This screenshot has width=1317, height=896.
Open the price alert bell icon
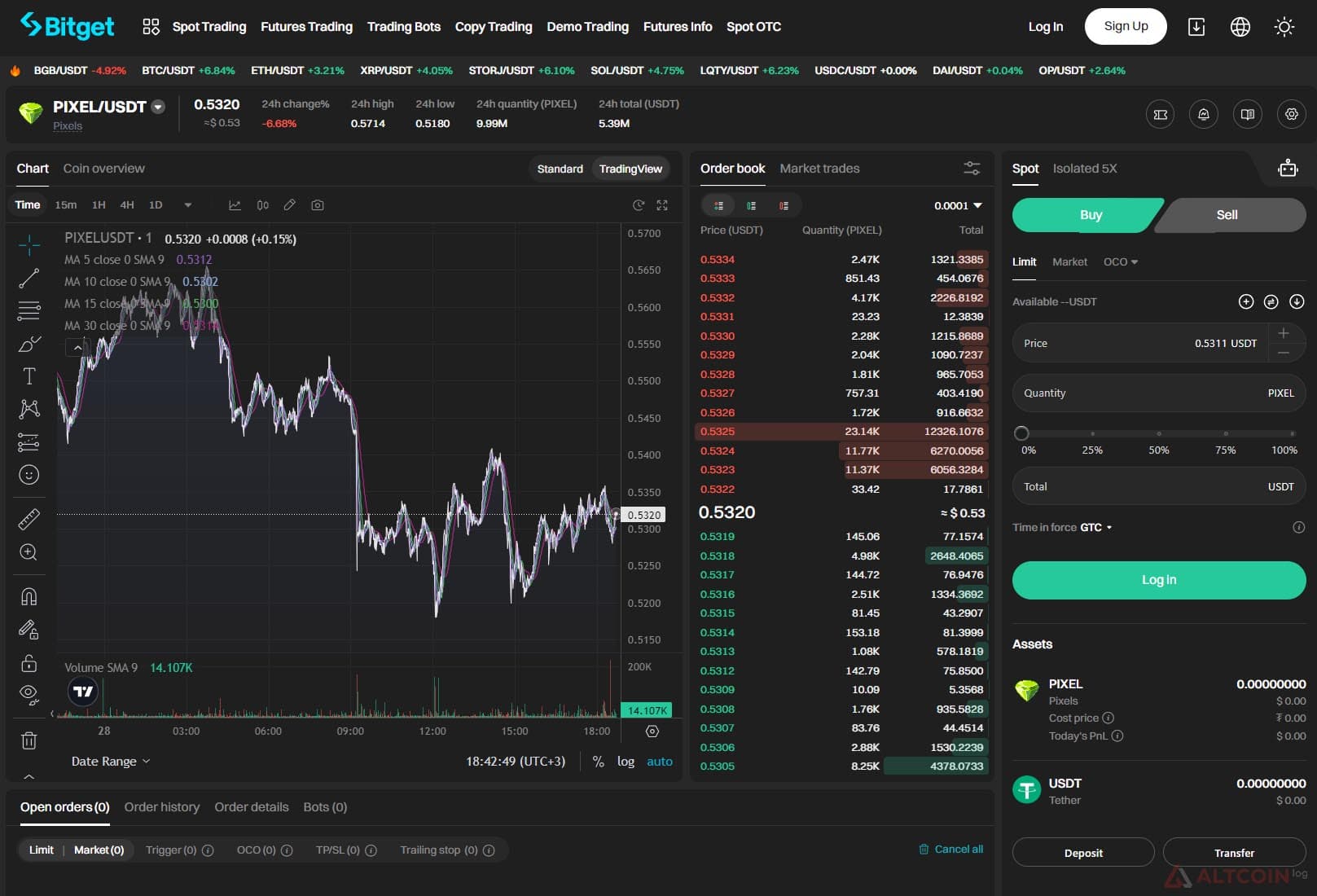click(1204, 114)
